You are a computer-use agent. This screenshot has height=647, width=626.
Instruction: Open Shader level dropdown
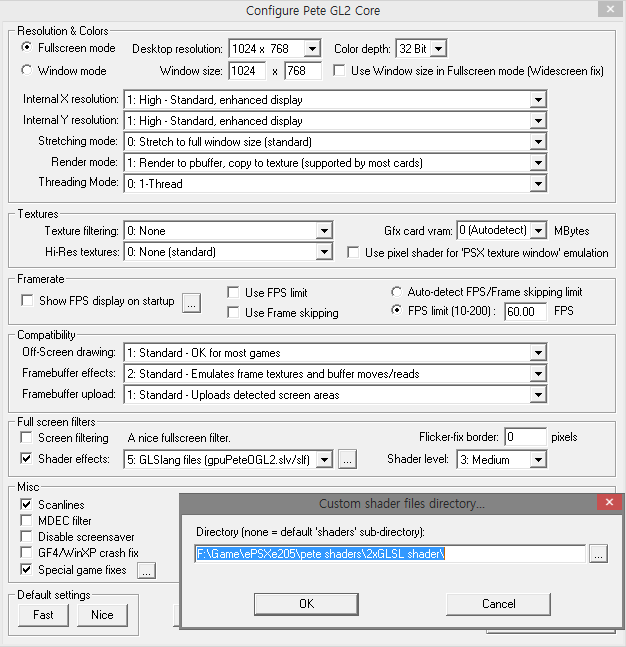[538, 459]
